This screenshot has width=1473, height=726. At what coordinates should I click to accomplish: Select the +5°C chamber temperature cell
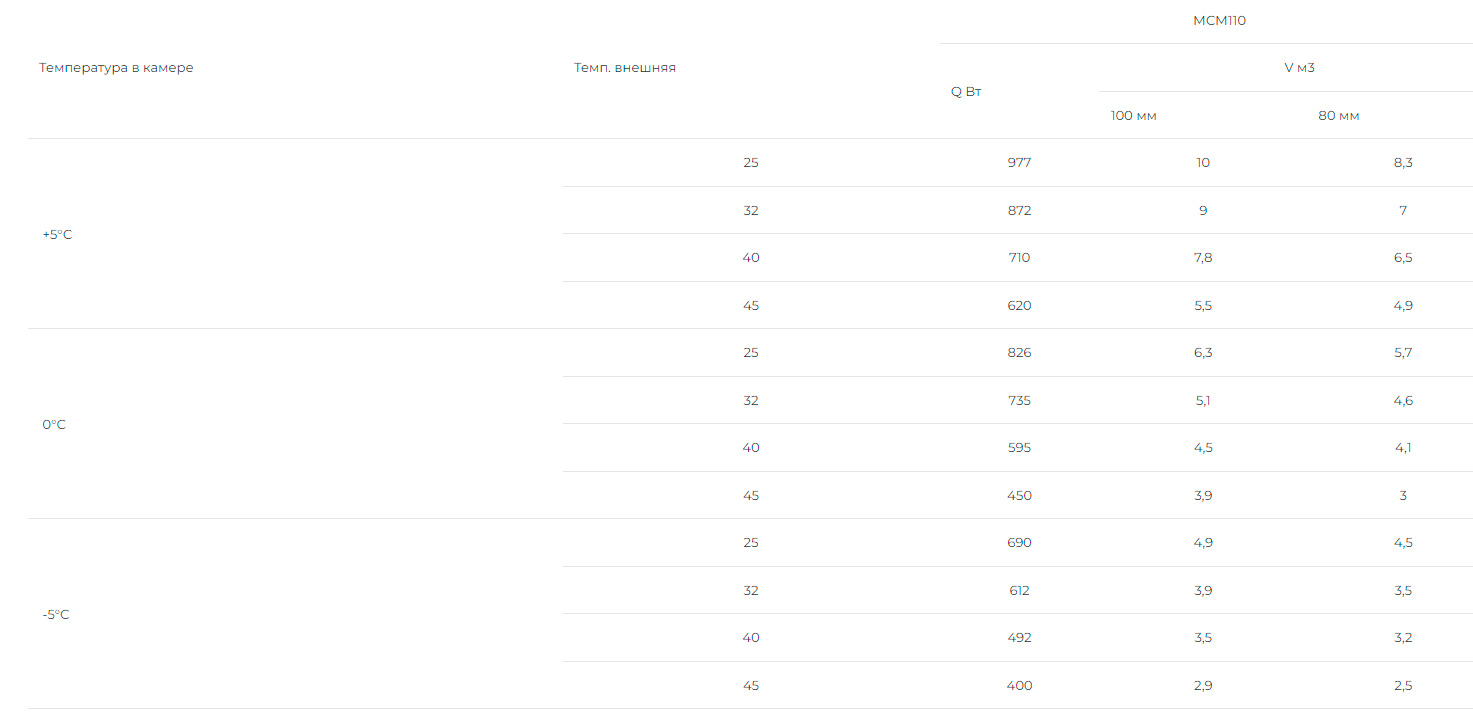click(x=57, y=235)
